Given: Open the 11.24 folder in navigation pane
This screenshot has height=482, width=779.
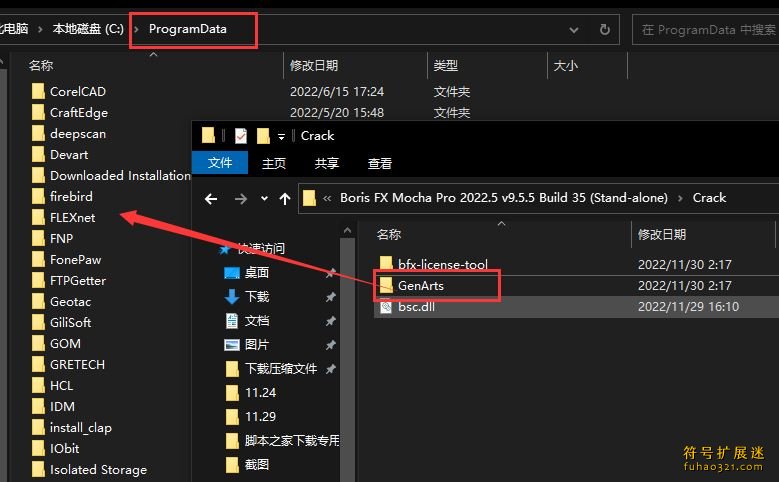Looking at the screenshot, I should click(251, 393).
